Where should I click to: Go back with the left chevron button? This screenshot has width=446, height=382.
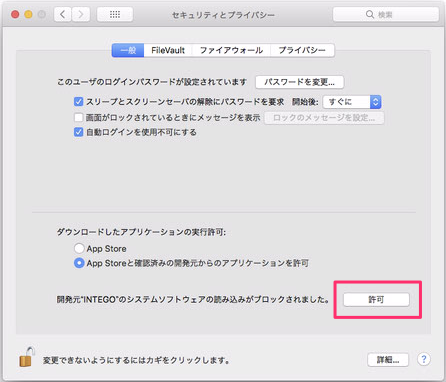62,14
